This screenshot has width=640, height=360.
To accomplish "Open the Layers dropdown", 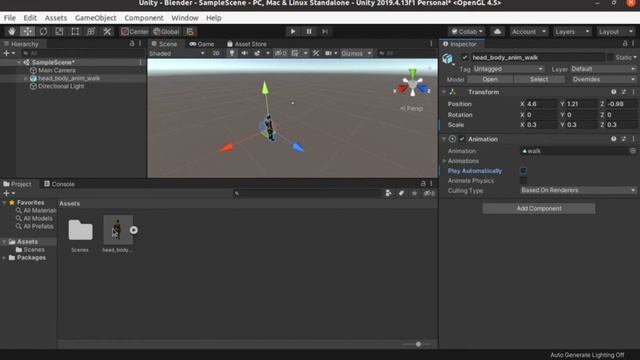I will [572, 31].
